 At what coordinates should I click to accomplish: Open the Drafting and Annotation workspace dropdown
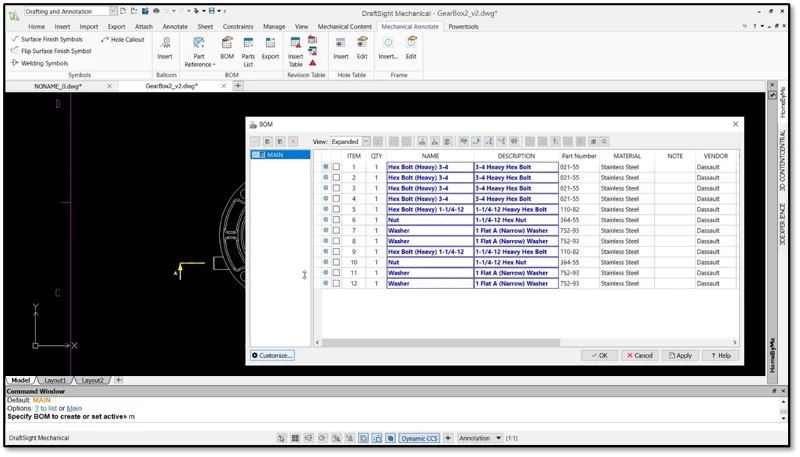(113, 11)
